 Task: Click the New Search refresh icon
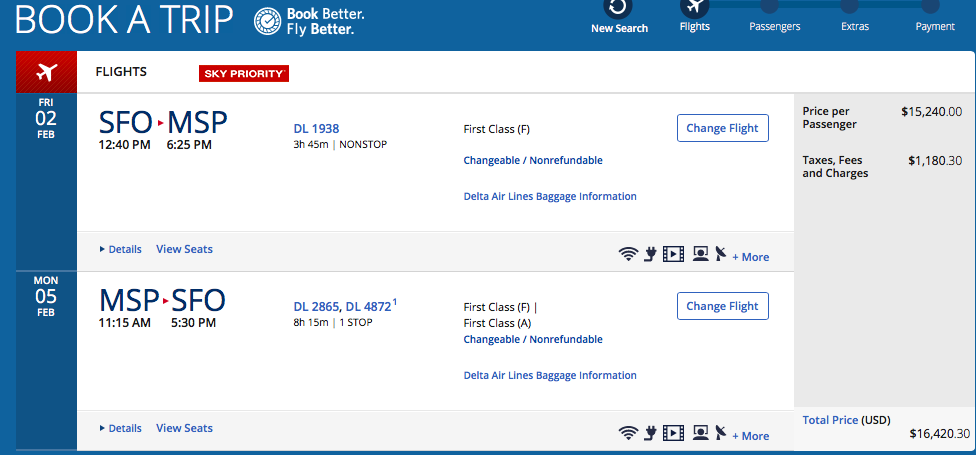(x=619, y=8)
